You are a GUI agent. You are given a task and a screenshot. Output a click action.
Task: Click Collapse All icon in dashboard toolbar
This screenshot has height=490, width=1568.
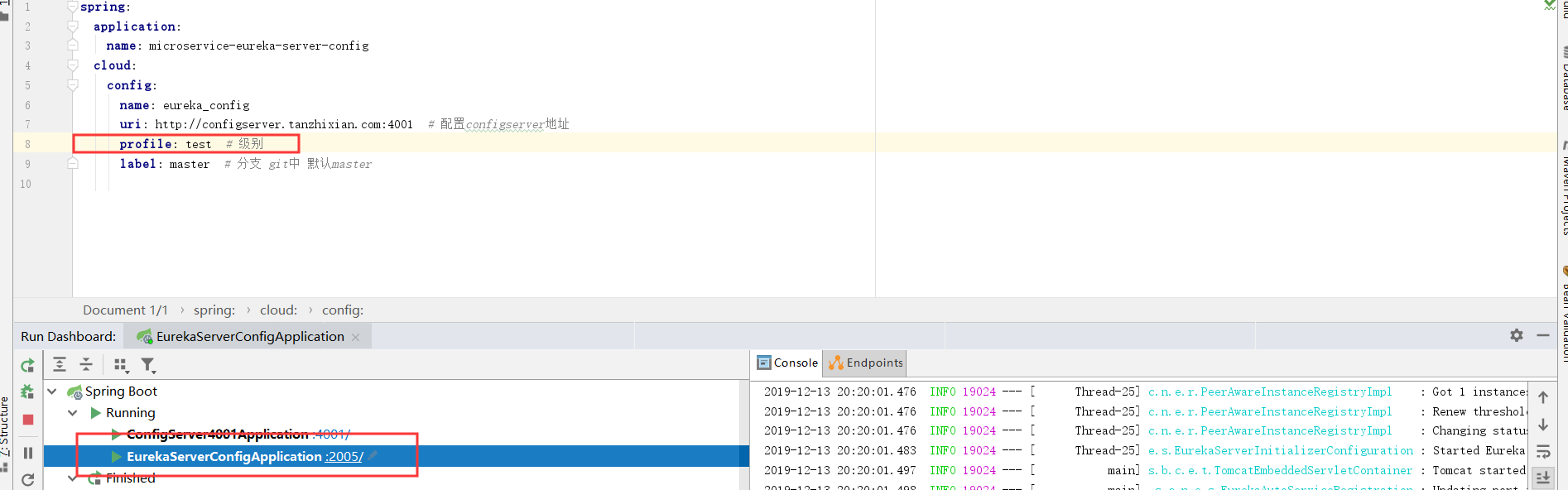click(86, 365)
